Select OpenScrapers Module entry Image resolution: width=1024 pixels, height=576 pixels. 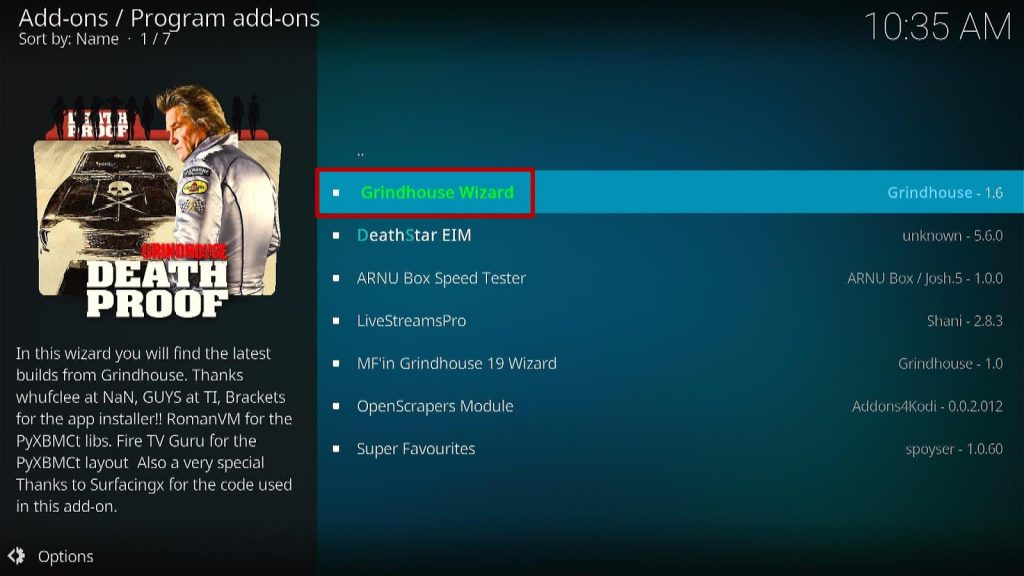click(x=670, y=406)
